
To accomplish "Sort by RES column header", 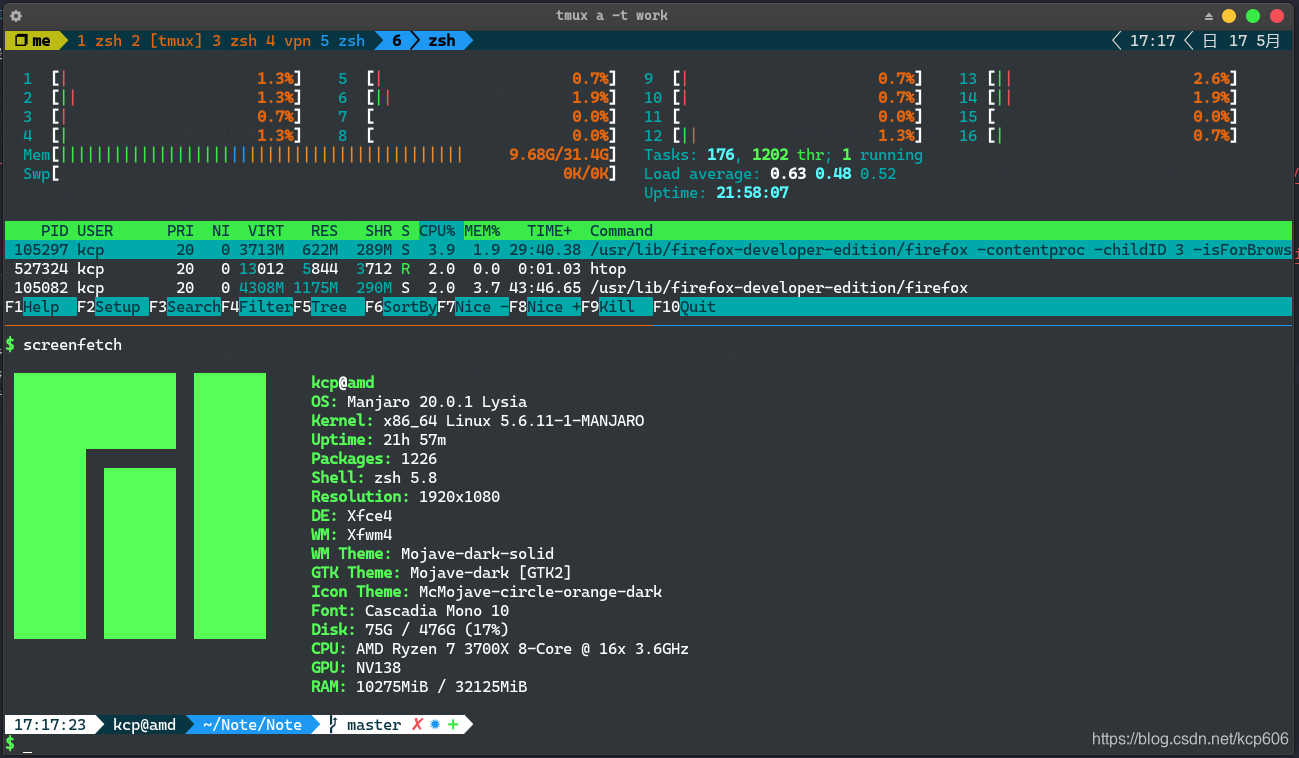I will tap(324, 231).
